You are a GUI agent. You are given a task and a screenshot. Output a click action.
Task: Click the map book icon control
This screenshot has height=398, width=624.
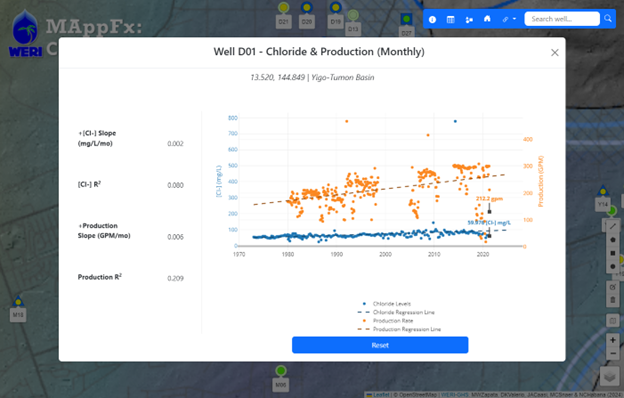(x=613, y=320)
